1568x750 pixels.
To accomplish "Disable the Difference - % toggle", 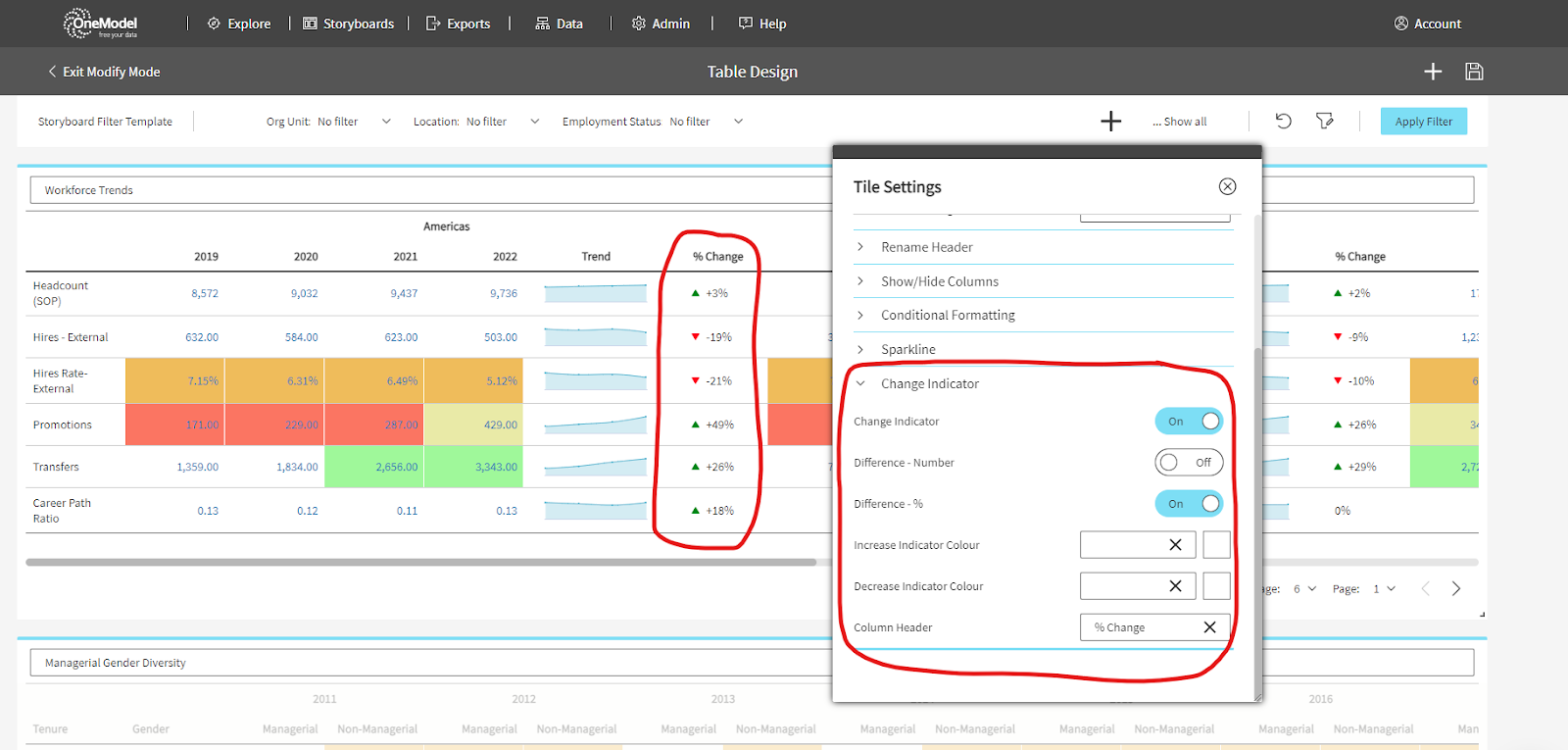I will pos(1189,504).
